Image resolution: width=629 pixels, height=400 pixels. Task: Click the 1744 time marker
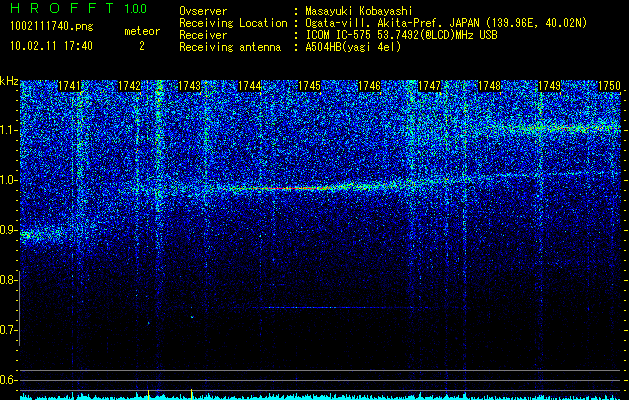(250, 86)
